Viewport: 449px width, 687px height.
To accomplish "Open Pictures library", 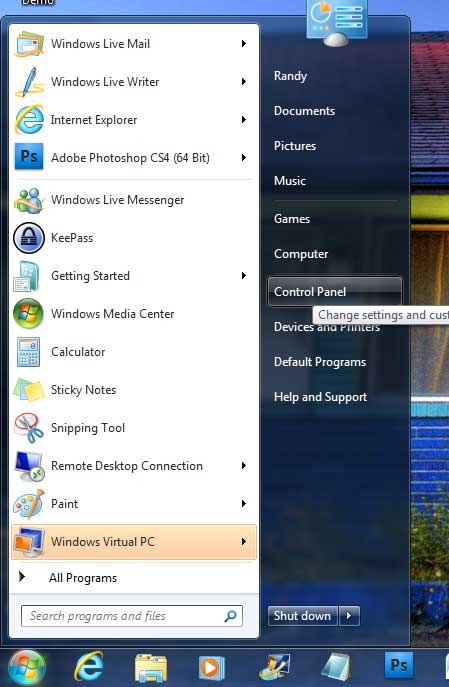I will (x=295, y=146).
